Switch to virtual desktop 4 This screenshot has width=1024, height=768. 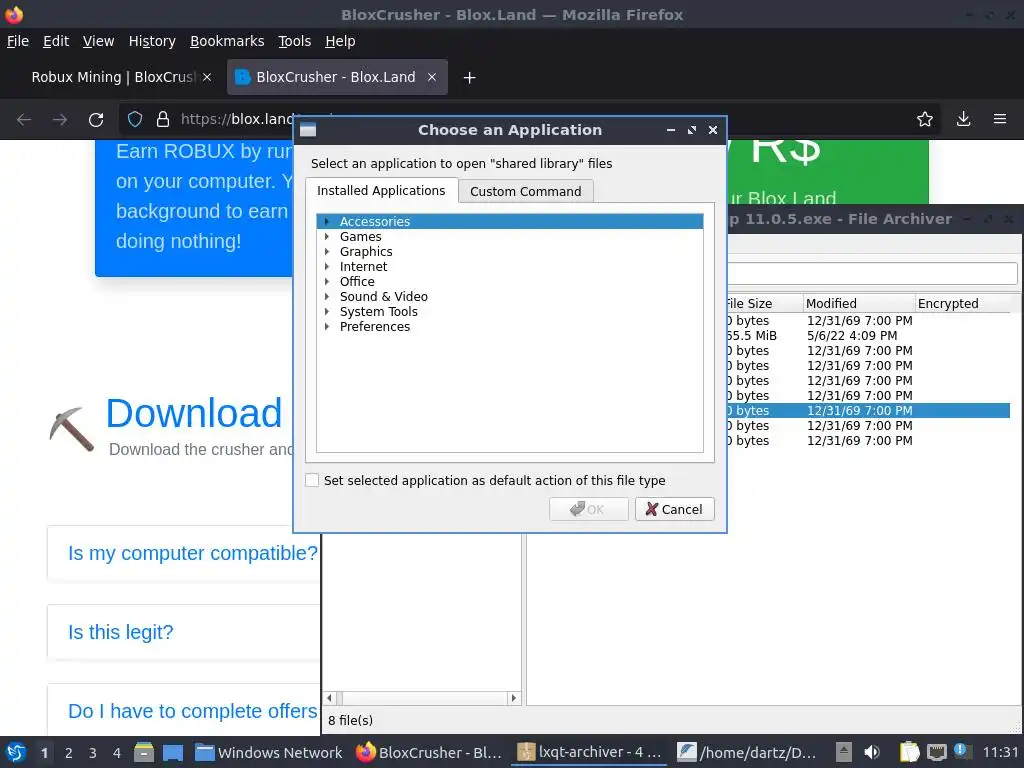point(117,753)
